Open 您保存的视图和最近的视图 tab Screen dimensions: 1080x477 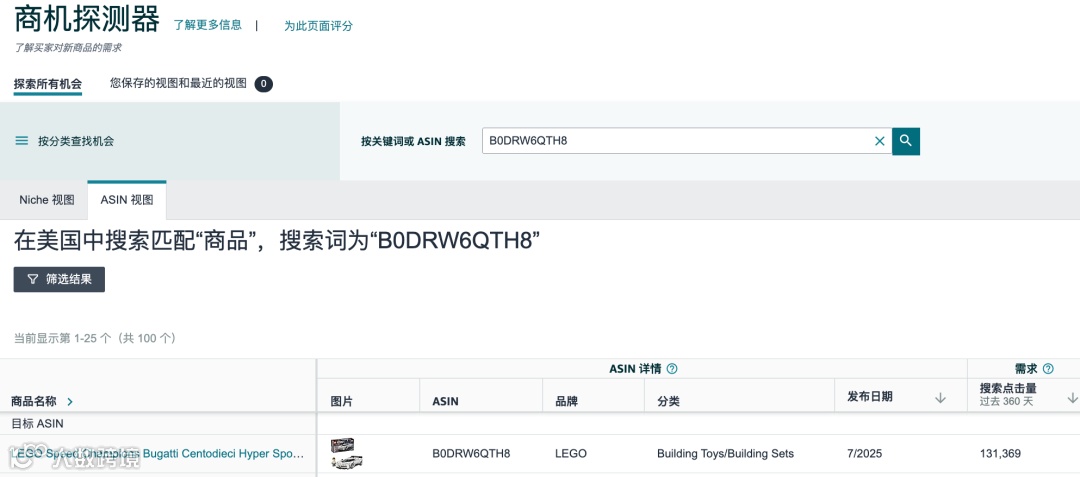click(x=178, y=83)
